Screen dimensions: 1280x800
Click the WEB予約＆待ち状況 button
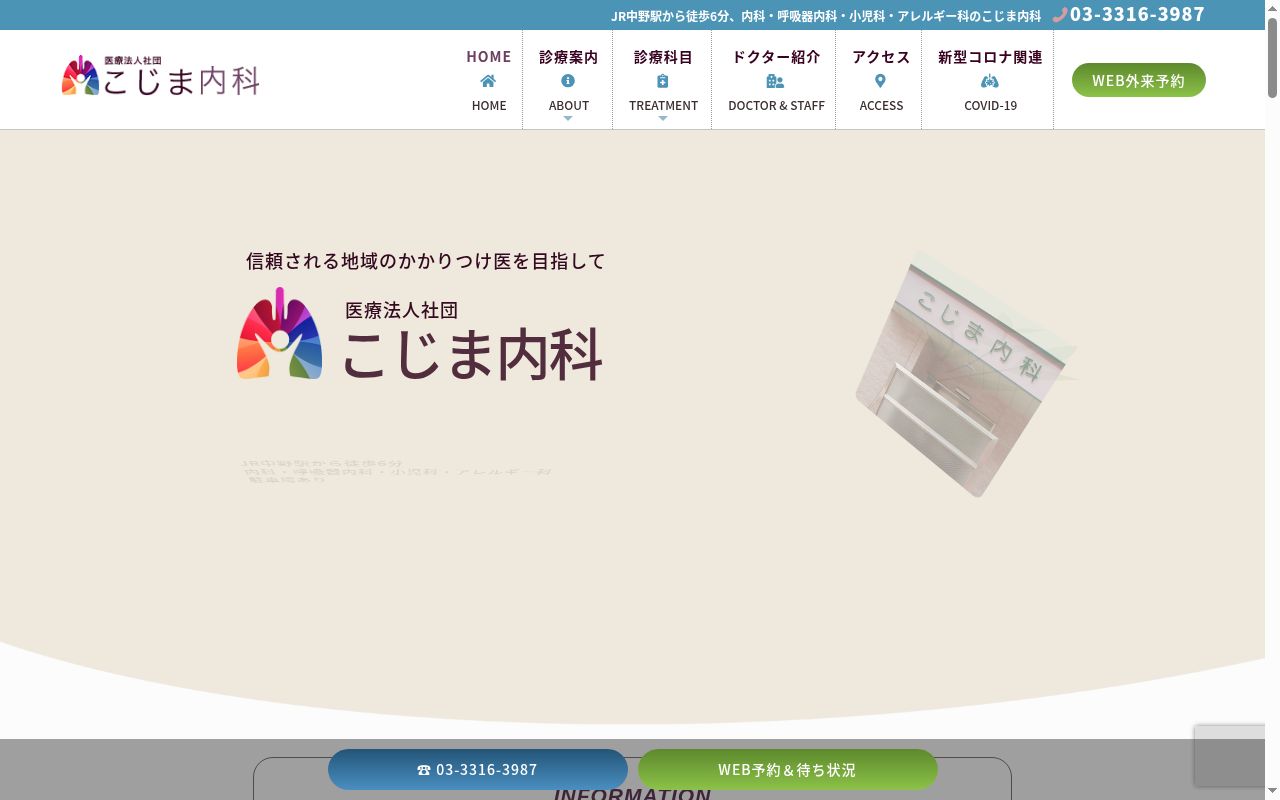click(x=788, y=770)
